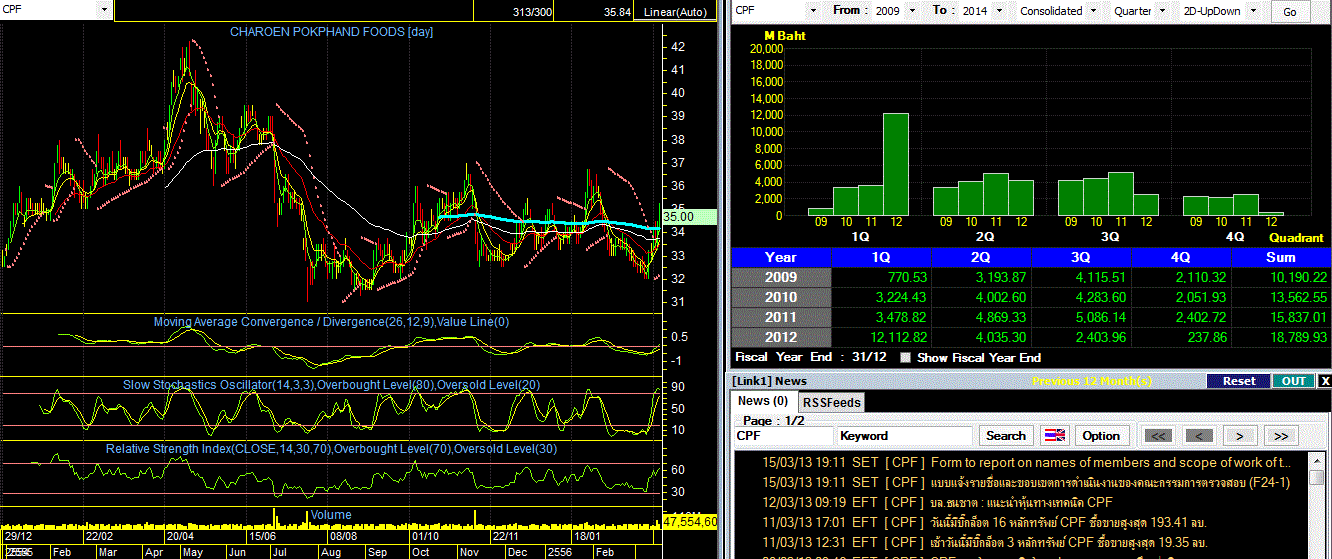Open the Quarter period dropdown

coord(1164,11)
